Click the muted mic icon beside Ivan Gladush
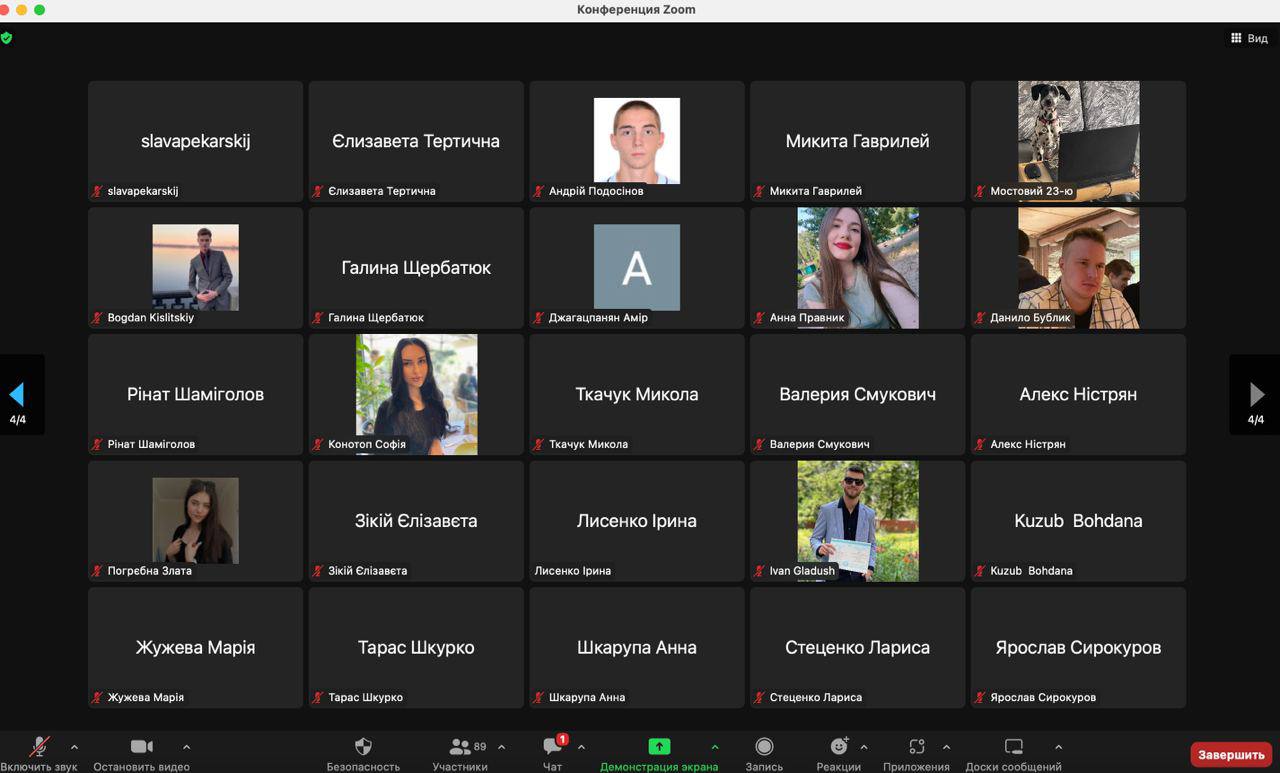Viewport: 1280px width, 773px height. [x=760, y=571]
